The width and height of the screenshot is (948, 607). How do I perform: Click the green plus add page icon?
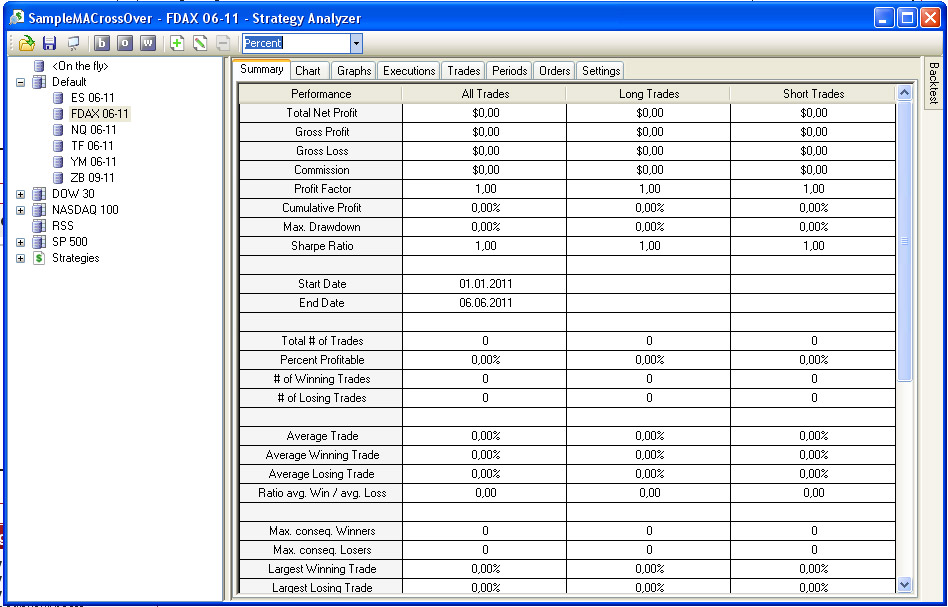[x=177, y=43]
